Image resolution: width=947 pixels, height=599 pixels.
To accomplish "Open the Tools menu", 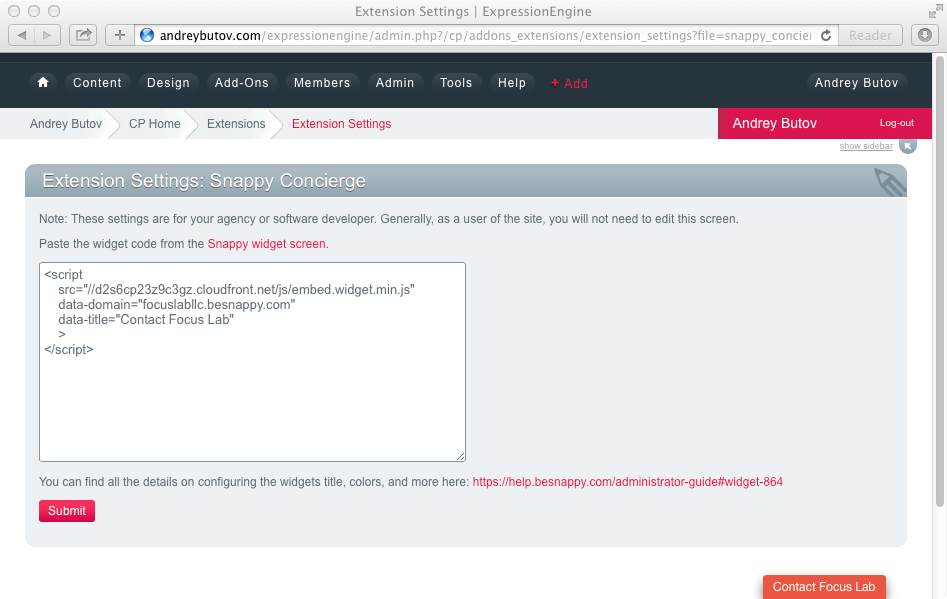I will [456, 83].
